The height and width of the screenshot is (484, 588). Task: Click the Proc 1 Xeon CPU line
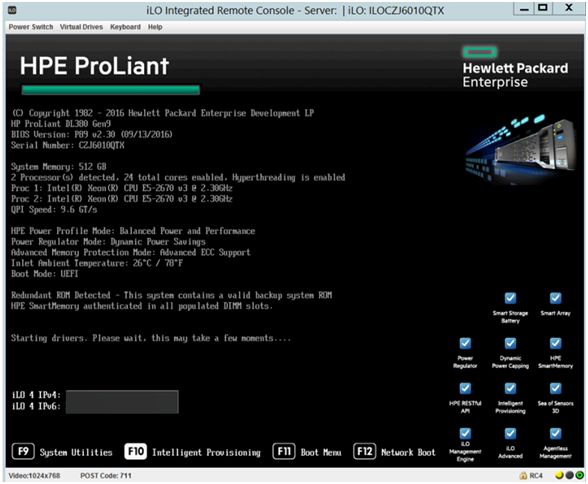(x=122, y=188)
